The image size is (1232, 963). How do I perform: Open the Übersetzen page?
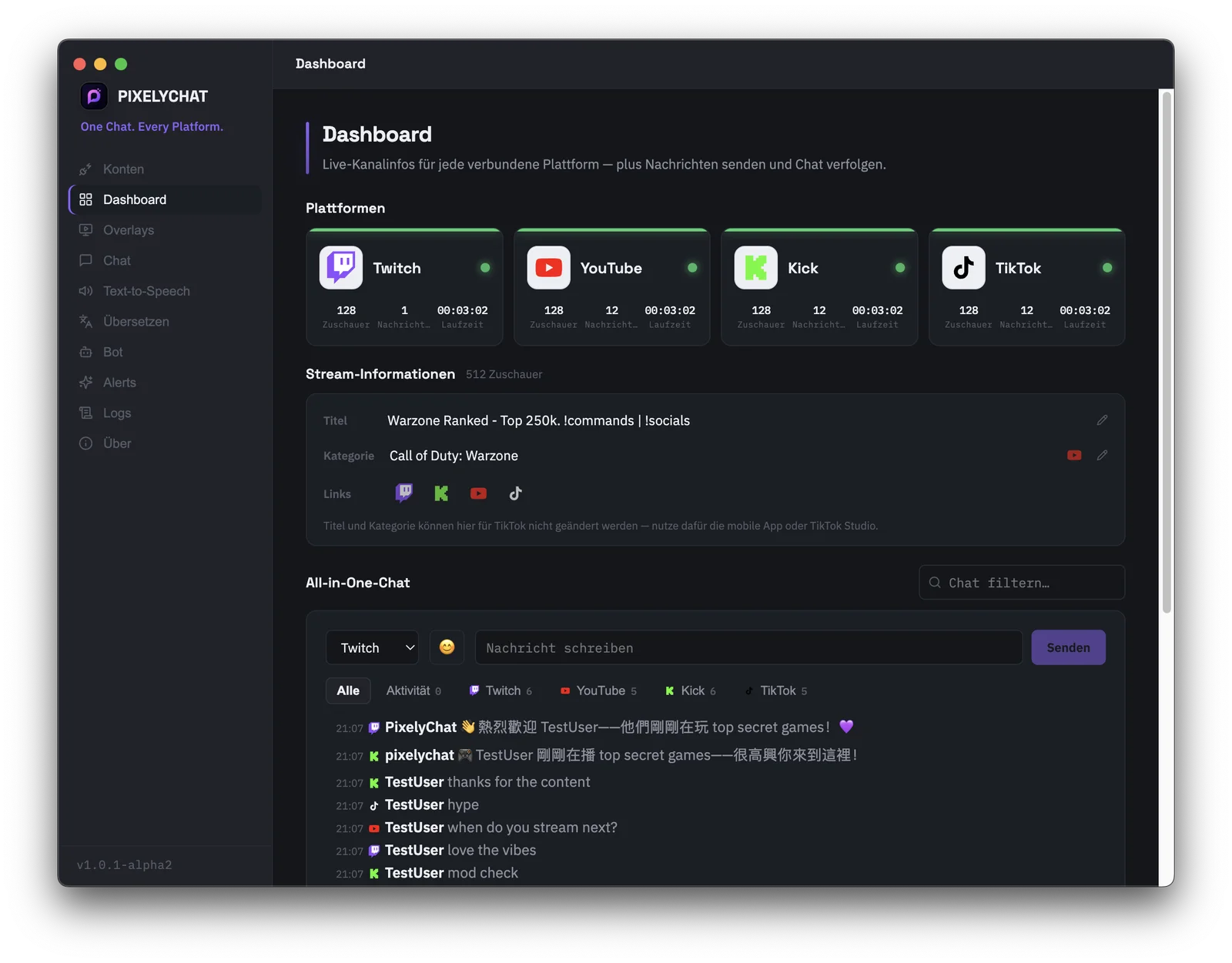click(x=166, y=322)
